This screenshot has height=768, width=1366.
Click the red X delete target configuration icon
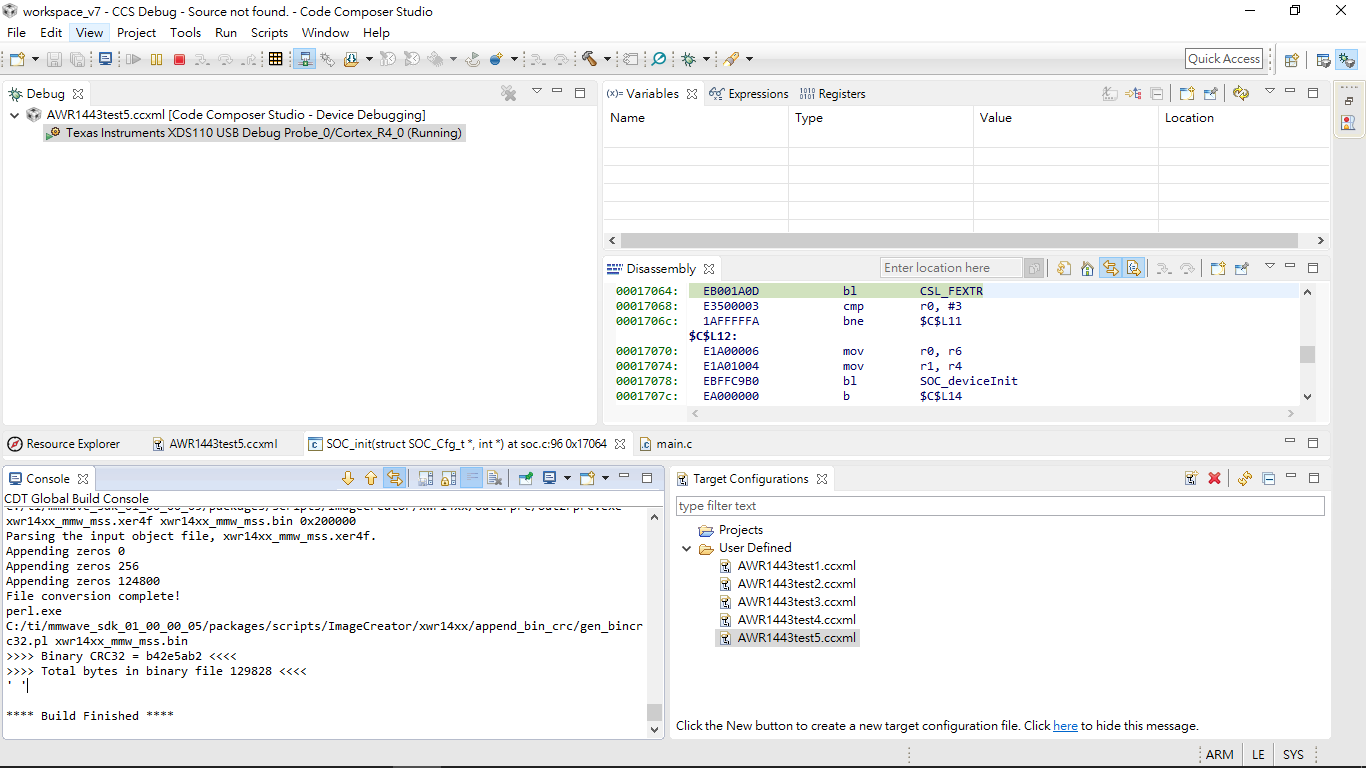coord(1214,479)
